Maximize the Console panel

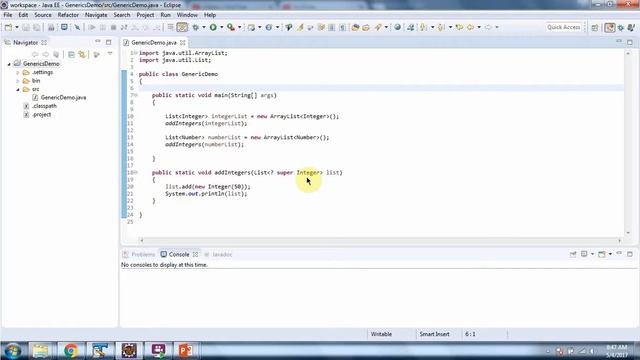[630, 254]
